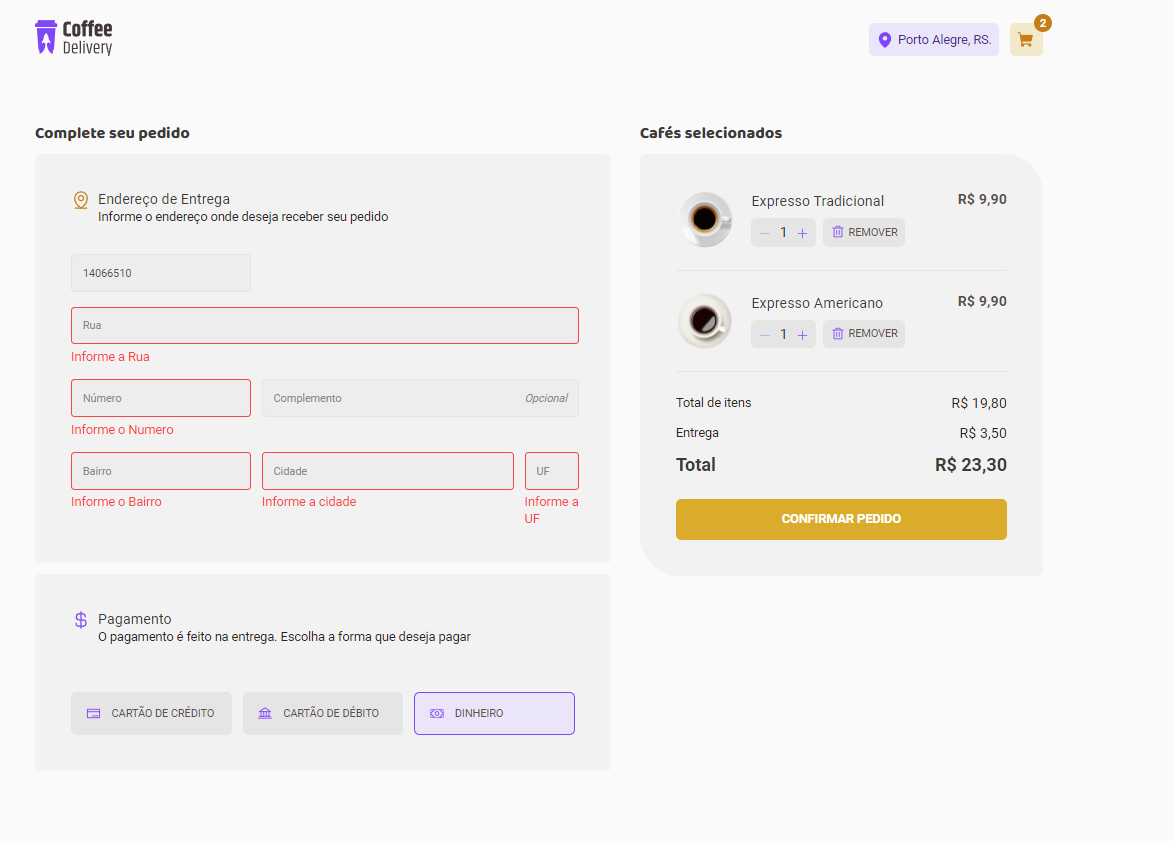Viewport: 1174px width, 841px height.
Task: Click the map pin icon beside Endereço de Entrega
Action: (80, 199)
